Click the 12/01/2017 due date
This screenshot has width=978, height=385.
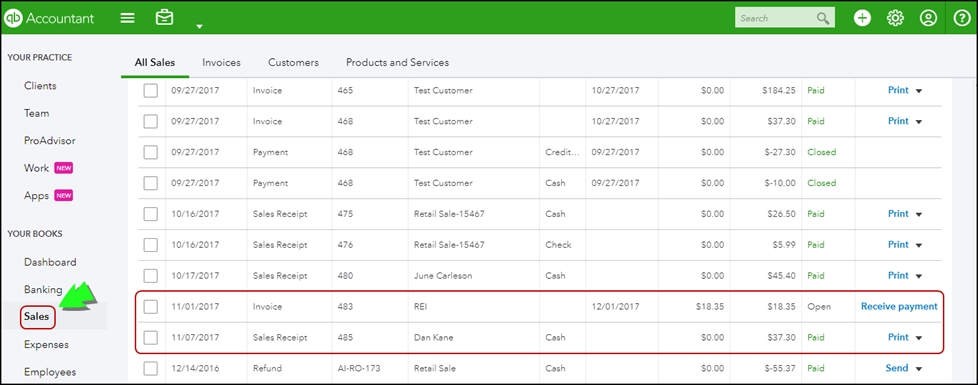click(615, 307)
